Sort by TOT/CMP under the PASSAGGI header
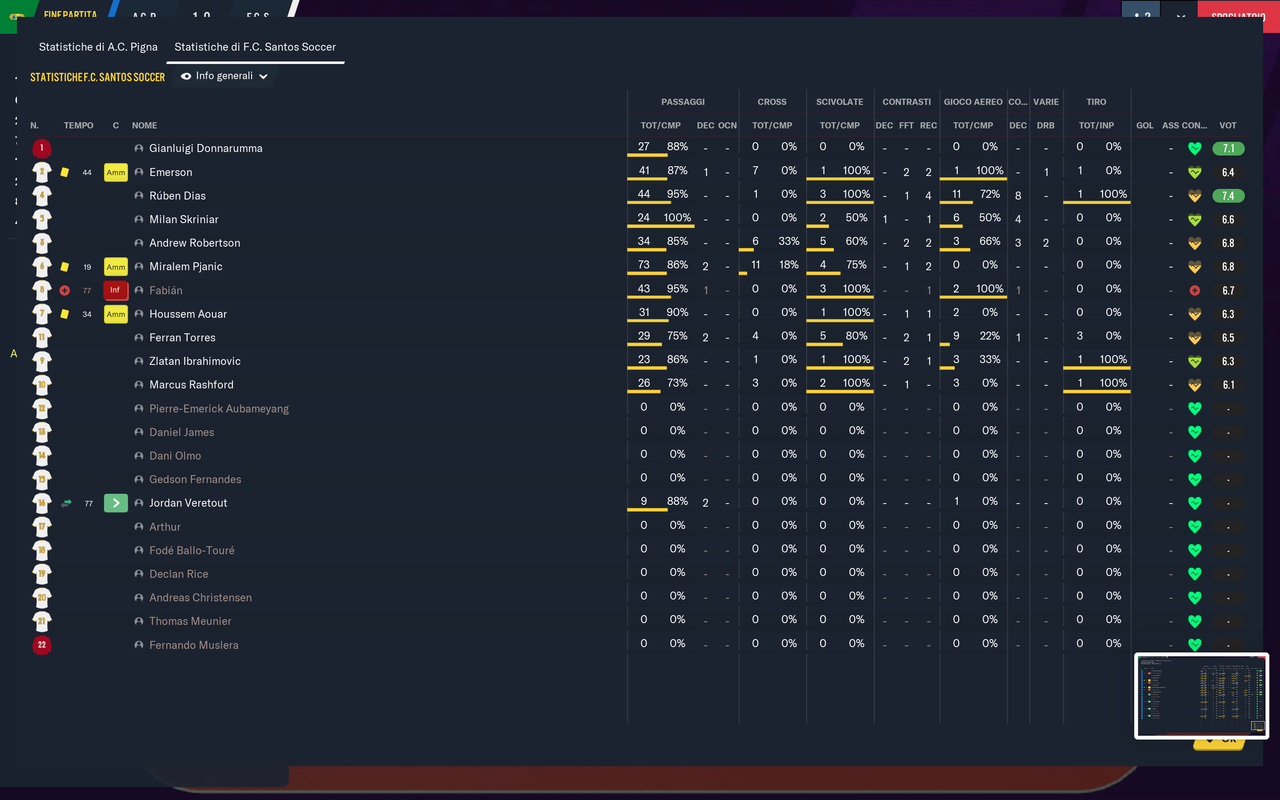1280x800 pixels. click(660, 126)
